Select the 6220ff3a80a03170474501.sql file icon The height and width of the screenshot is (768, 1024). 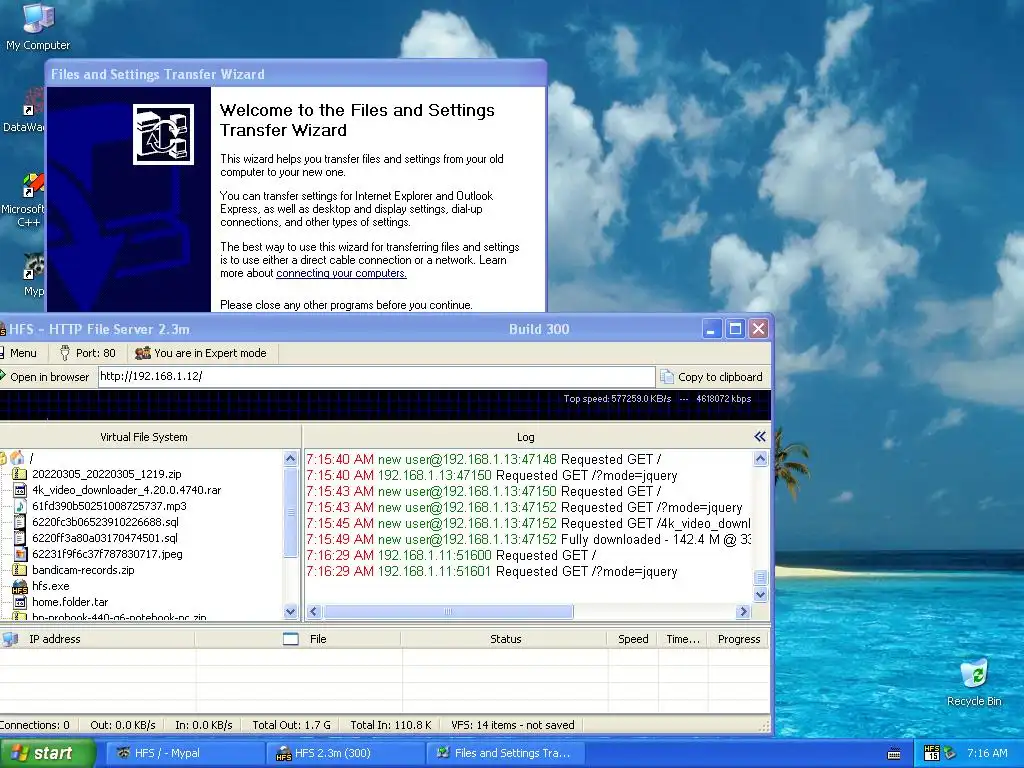tap(20, 538)
